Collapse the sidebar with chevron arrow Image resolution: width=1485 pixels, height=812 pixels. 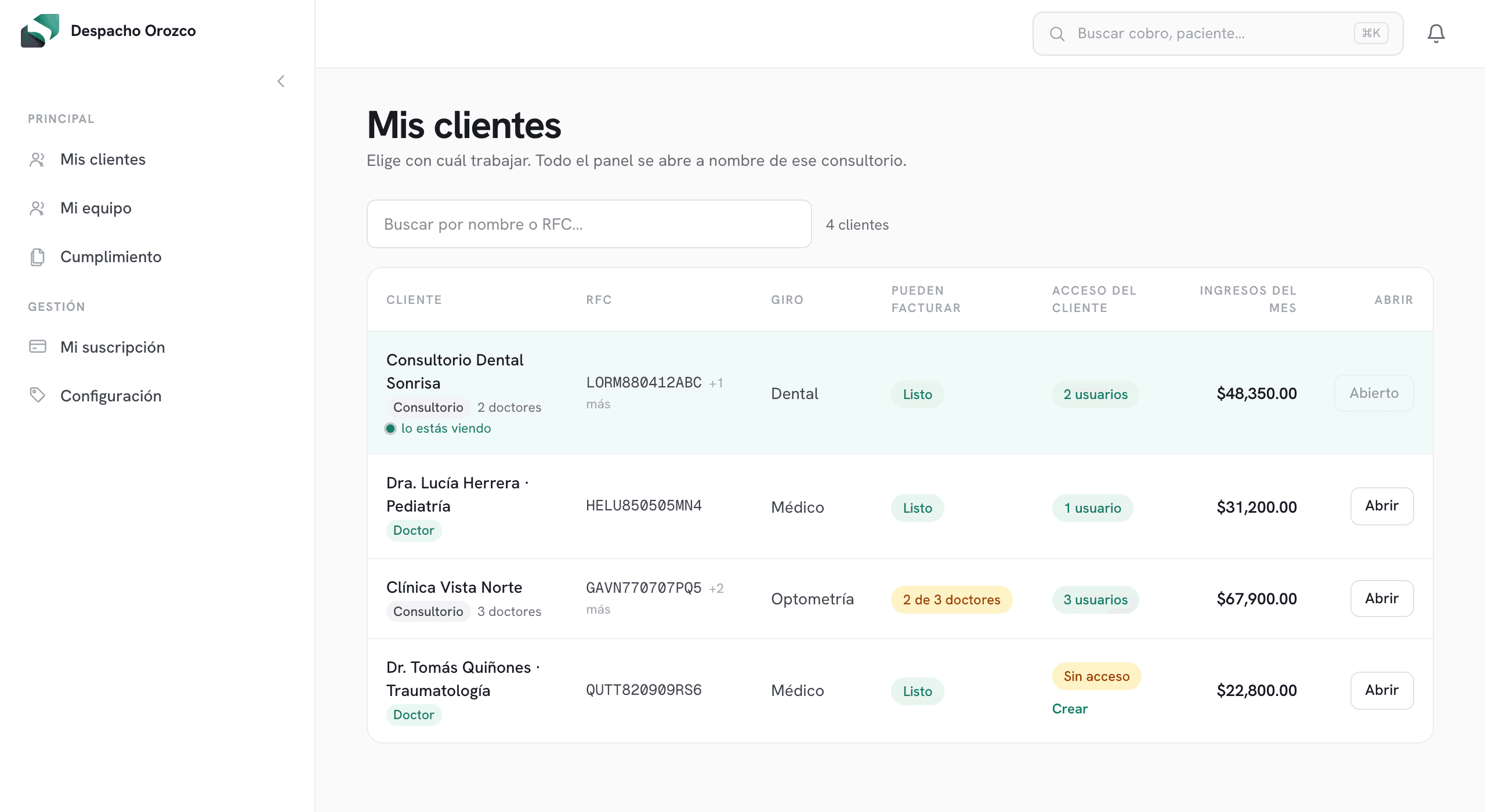pos(281,81)
